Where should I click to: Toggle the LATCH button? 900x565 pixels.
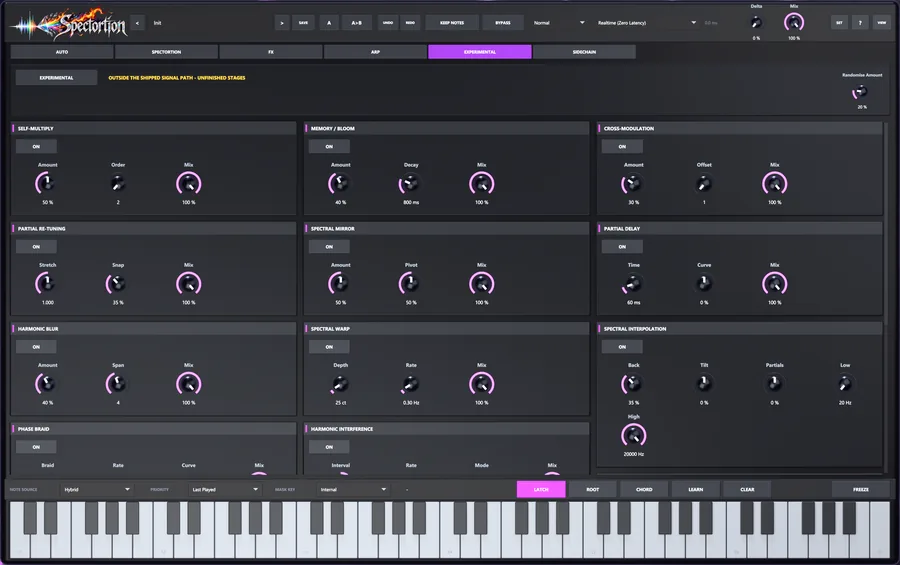(541, 489)
